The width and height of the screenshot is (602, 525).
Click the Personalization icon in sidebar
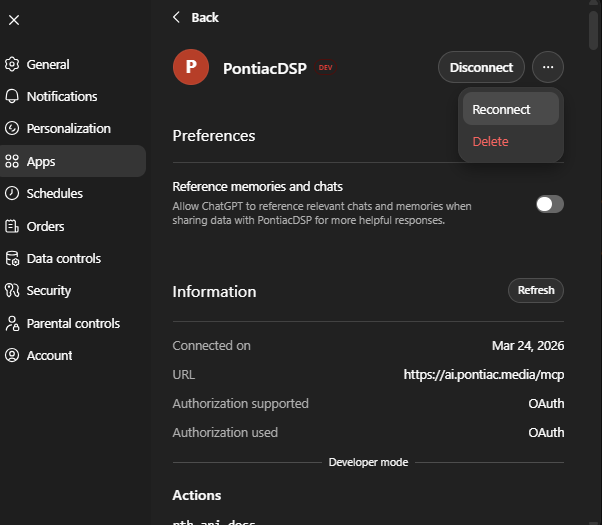(12, 129)
